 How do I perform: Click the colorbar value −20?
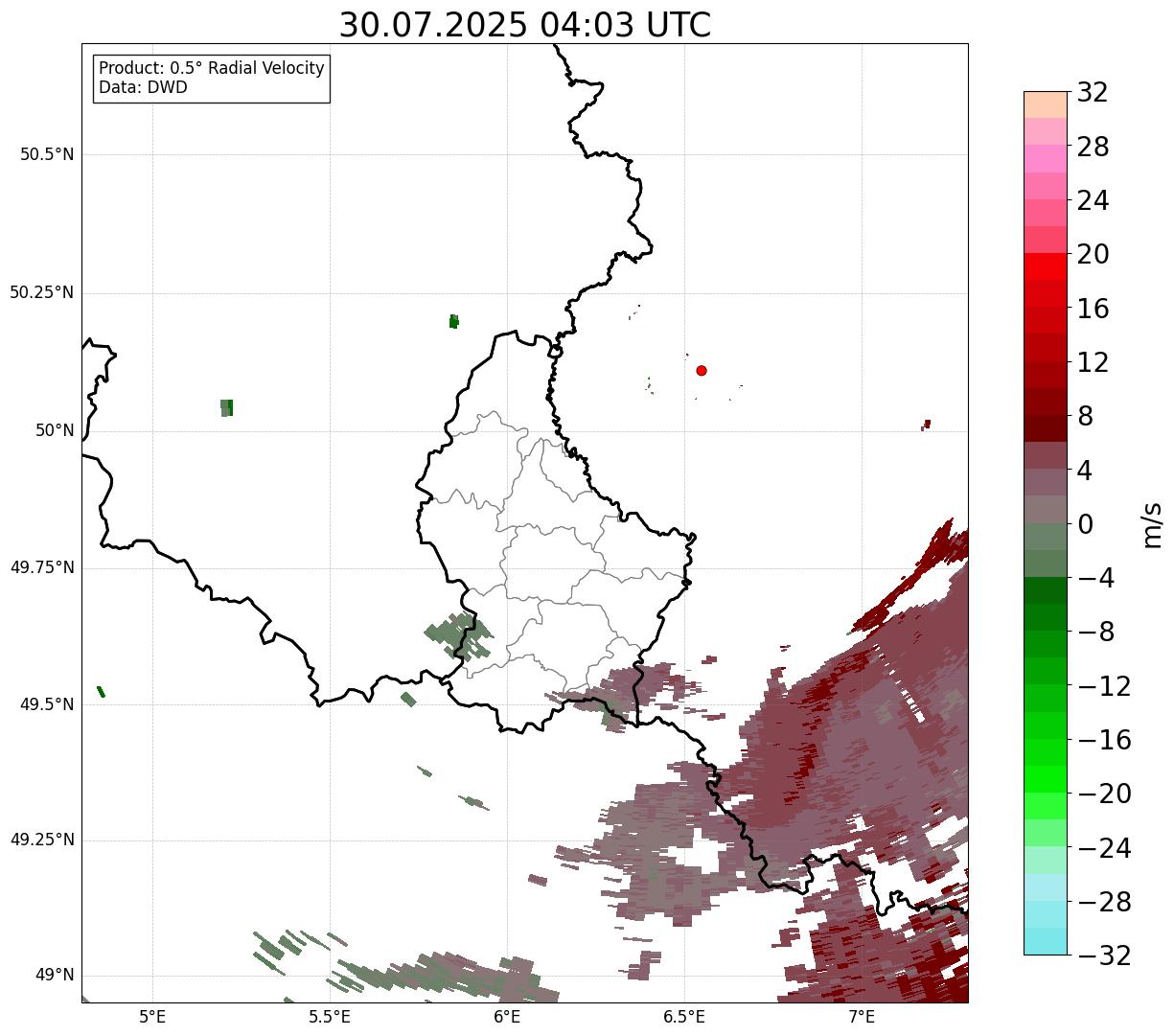click(x=1104, y=794)
